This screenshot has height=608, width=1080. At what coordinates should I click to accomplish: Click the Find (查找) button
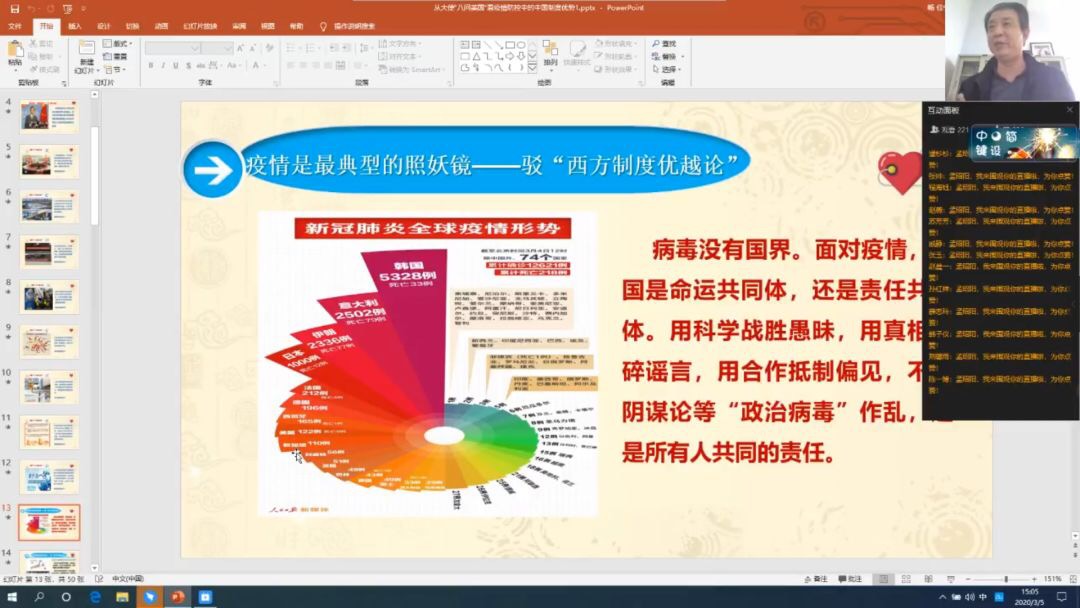(x=664, y=44)
